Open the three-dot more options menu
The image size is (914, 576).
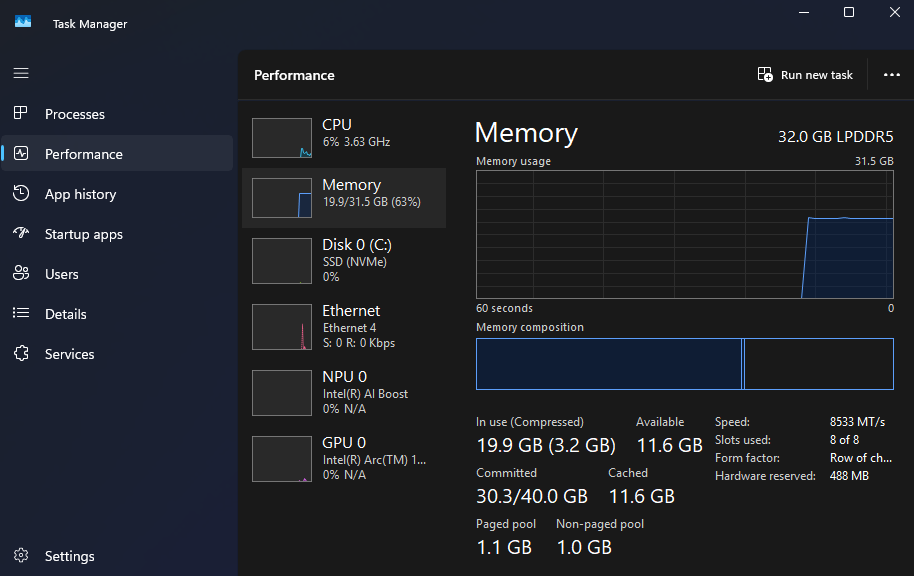point(891,75)
